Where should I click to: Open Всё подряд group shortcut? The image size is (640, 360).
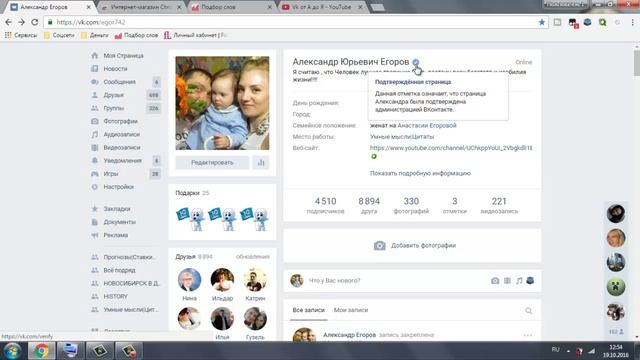[119, 270]
